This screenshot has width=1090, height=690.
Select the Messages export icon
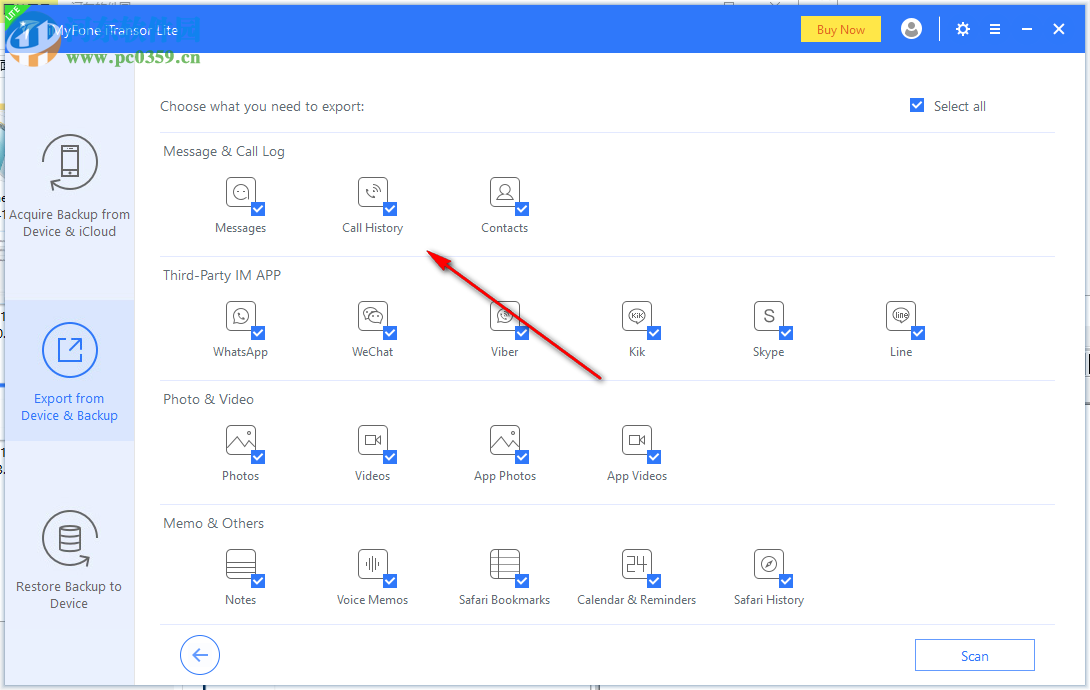[240, 193]
